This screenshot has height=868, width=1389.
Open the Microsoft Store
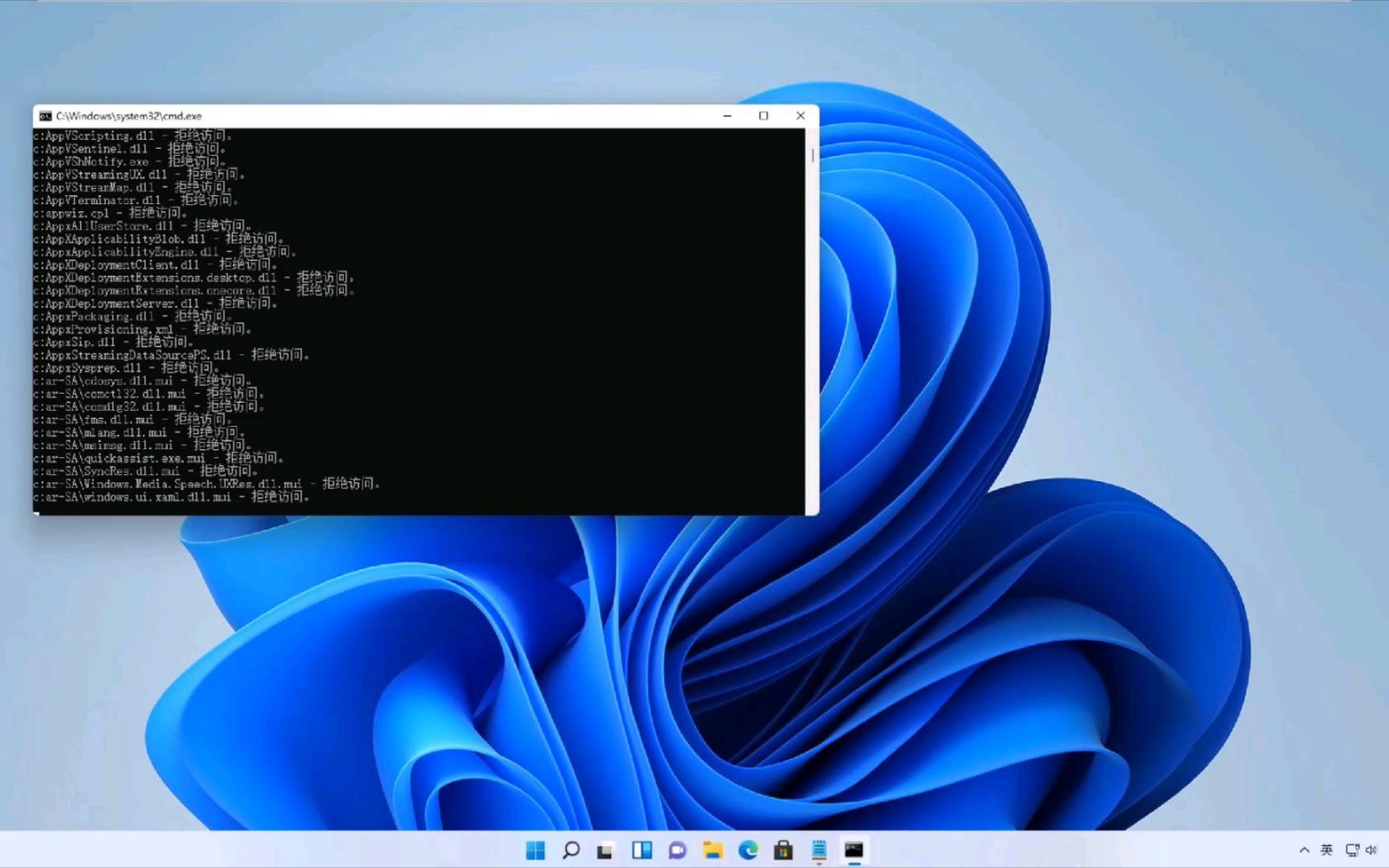784,850
